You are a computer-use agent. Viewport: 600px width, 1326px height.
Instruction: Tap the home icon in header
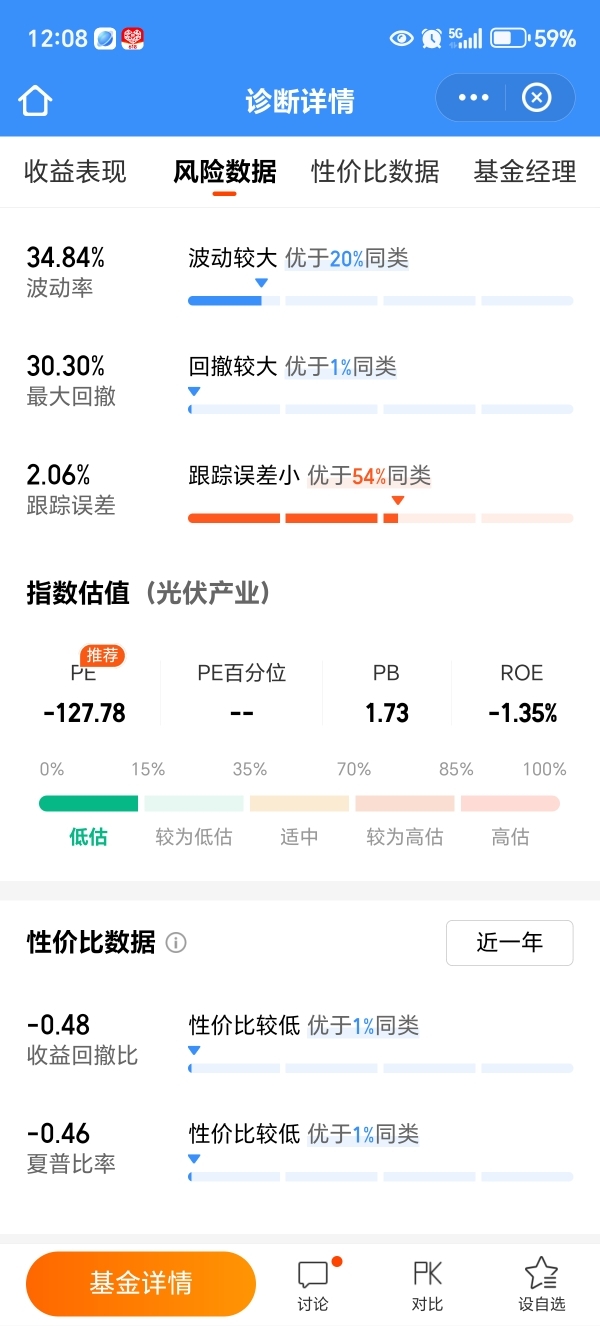(35, 100)
